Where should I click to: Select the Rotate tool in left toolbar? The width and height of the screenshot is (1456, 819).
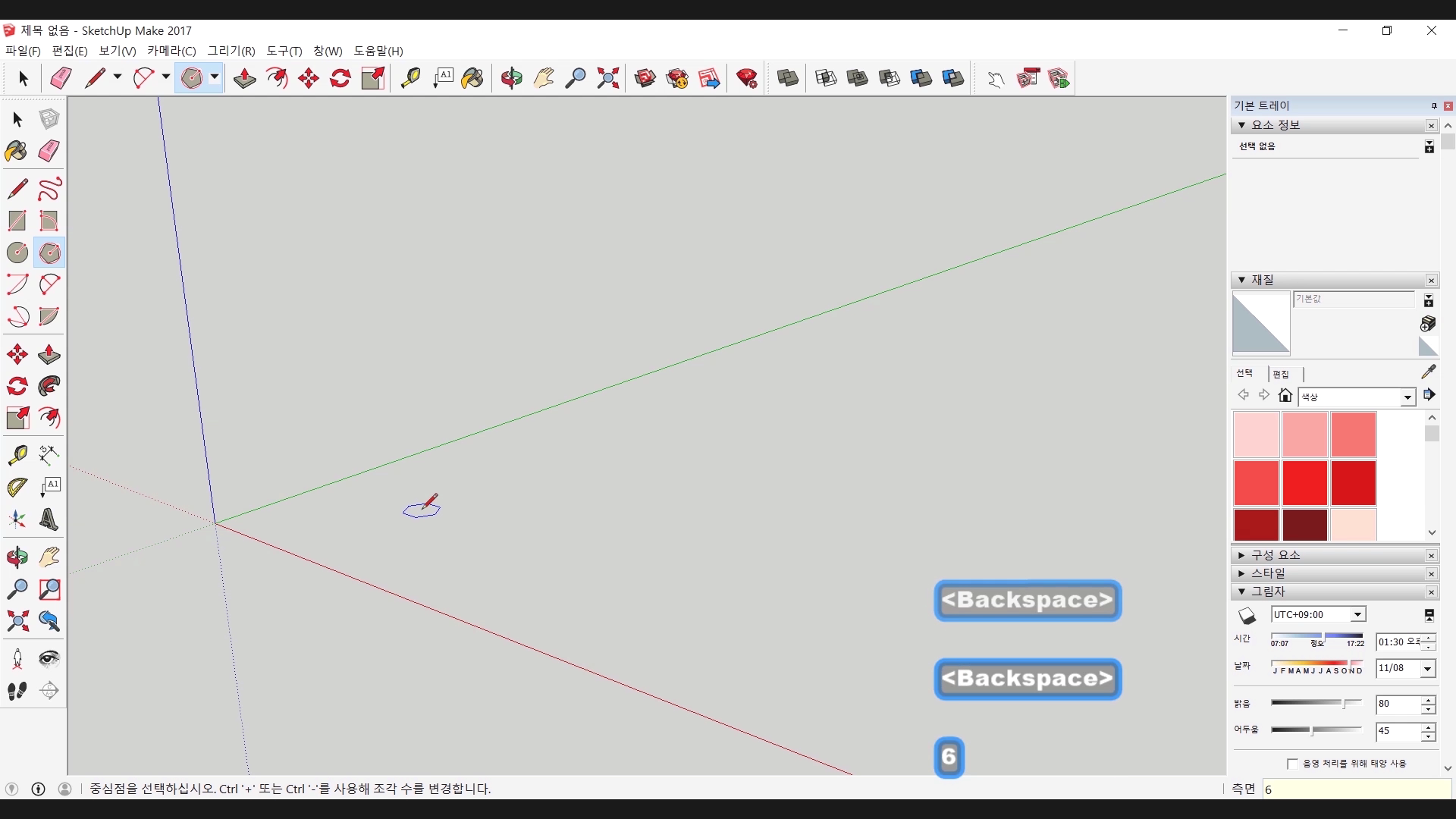point(17,387)
